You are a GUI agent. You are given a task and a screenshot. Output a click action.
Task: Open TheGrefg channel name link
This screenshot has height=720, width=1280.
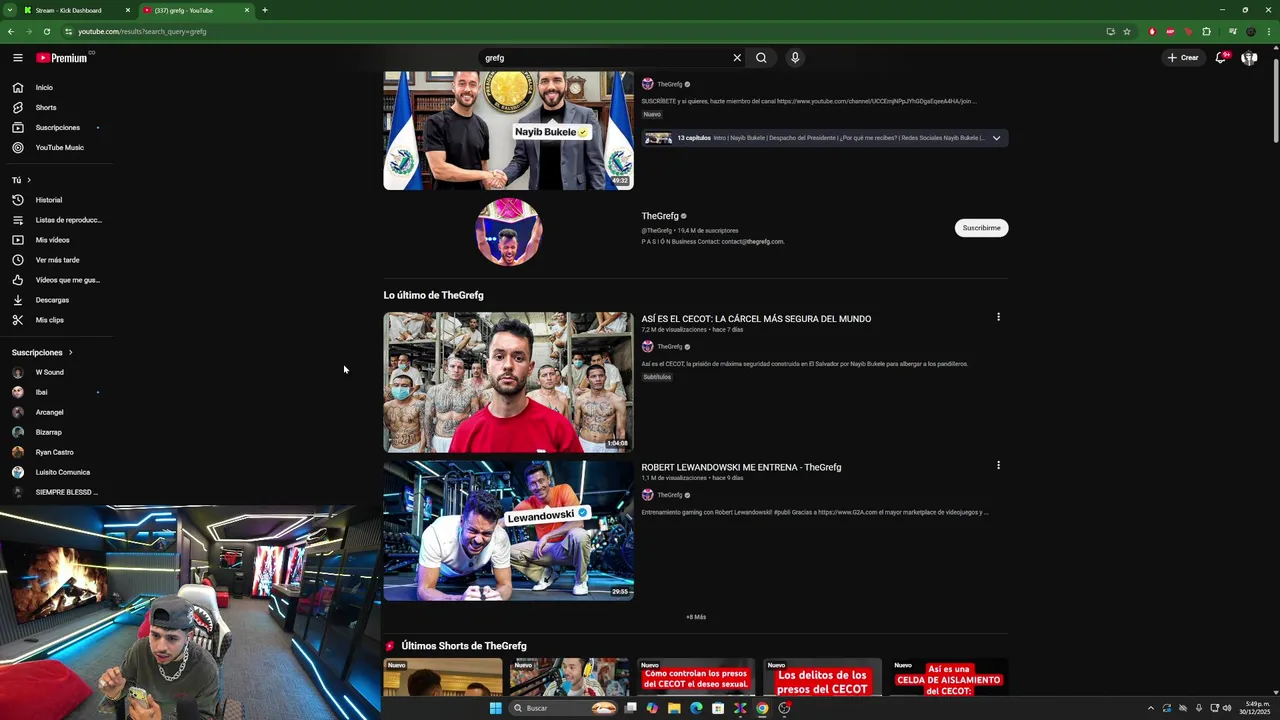click(x=660, y=216)
